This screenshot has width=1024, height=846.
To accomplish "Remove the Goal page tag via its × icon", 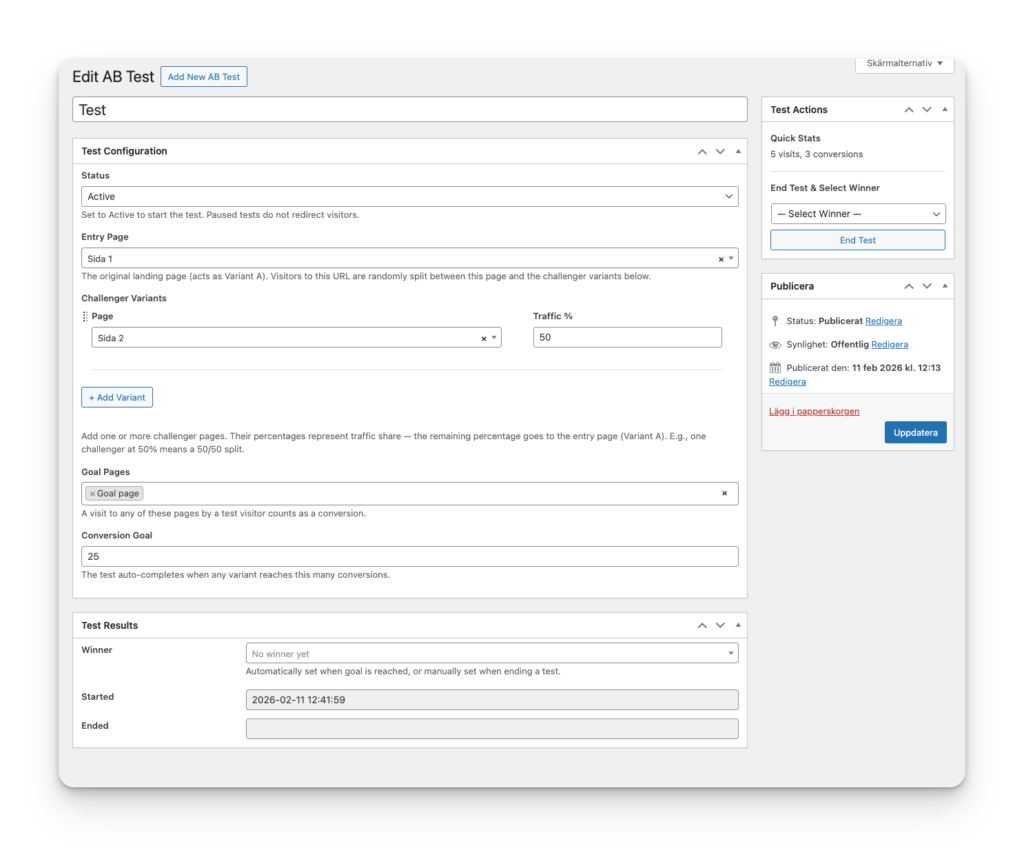I will pyautogui.click(x=95, y=492).
